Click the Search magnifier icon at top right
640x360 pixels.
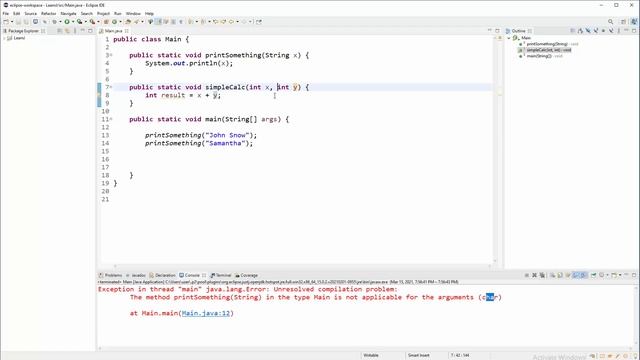click(x=610, y=22)
